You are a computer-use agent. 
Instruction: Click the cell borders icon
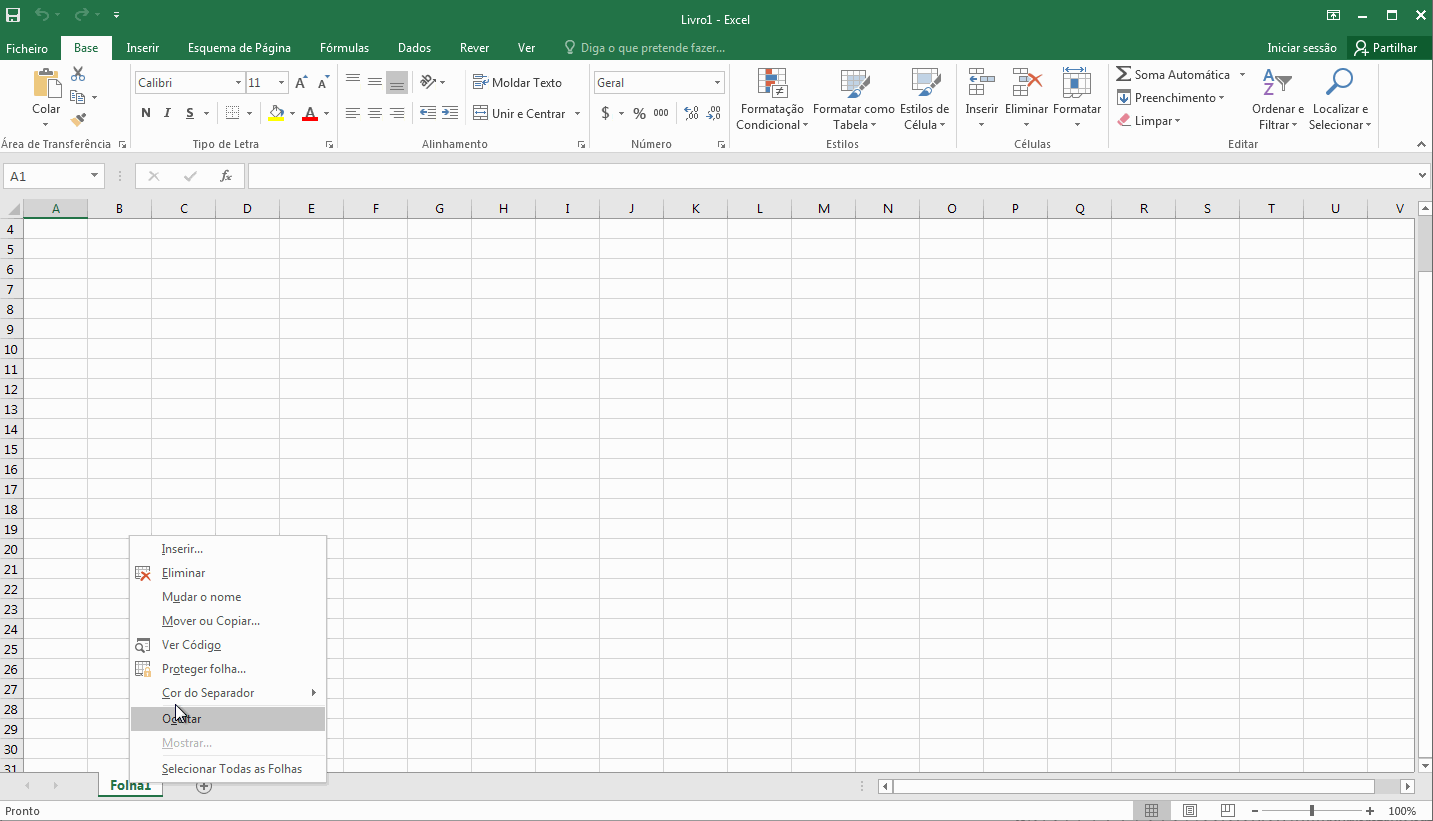232,113
